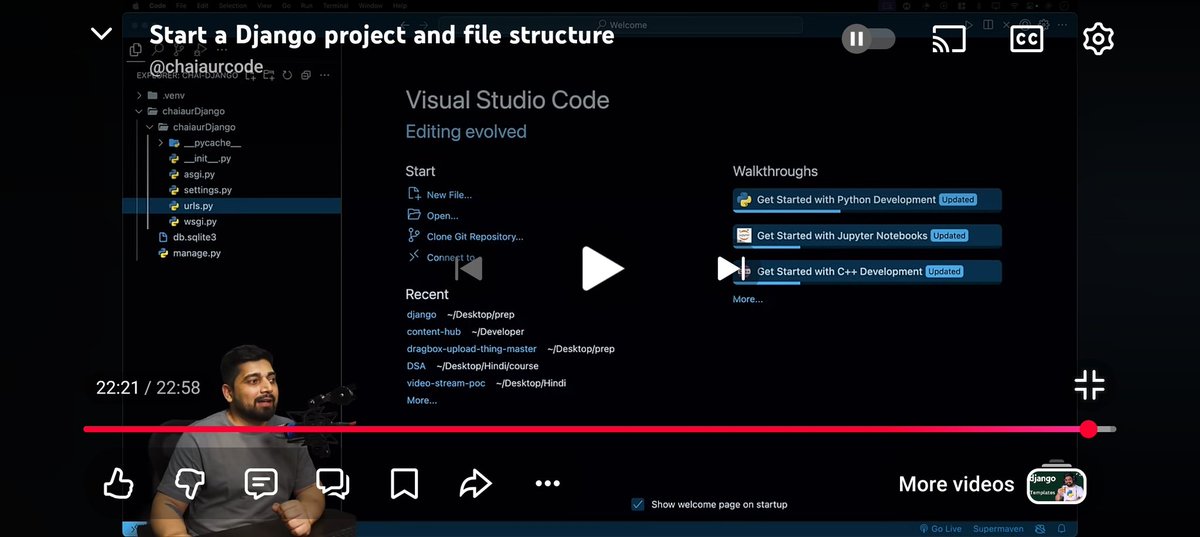Image resolution: width=1200 pixels, height=537 pixels.
Task: Open the three-dot more options menu
Action: coord(547,484)
